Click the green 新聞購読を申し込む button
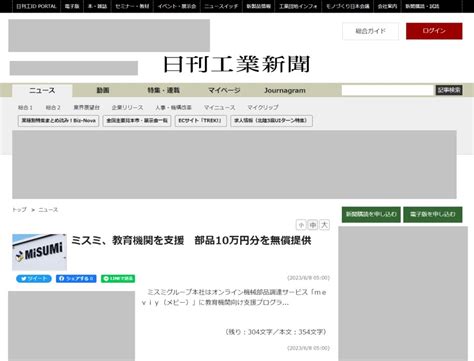Screen dimensions: 474x361 (371, 214)
